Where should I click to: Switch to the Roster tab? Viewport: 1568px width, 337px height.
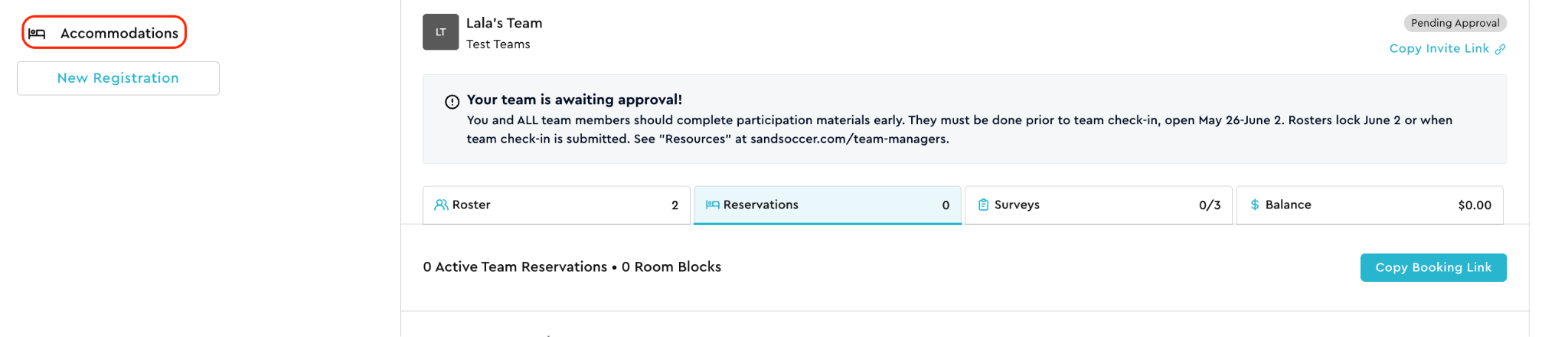(x=556, y=205)
